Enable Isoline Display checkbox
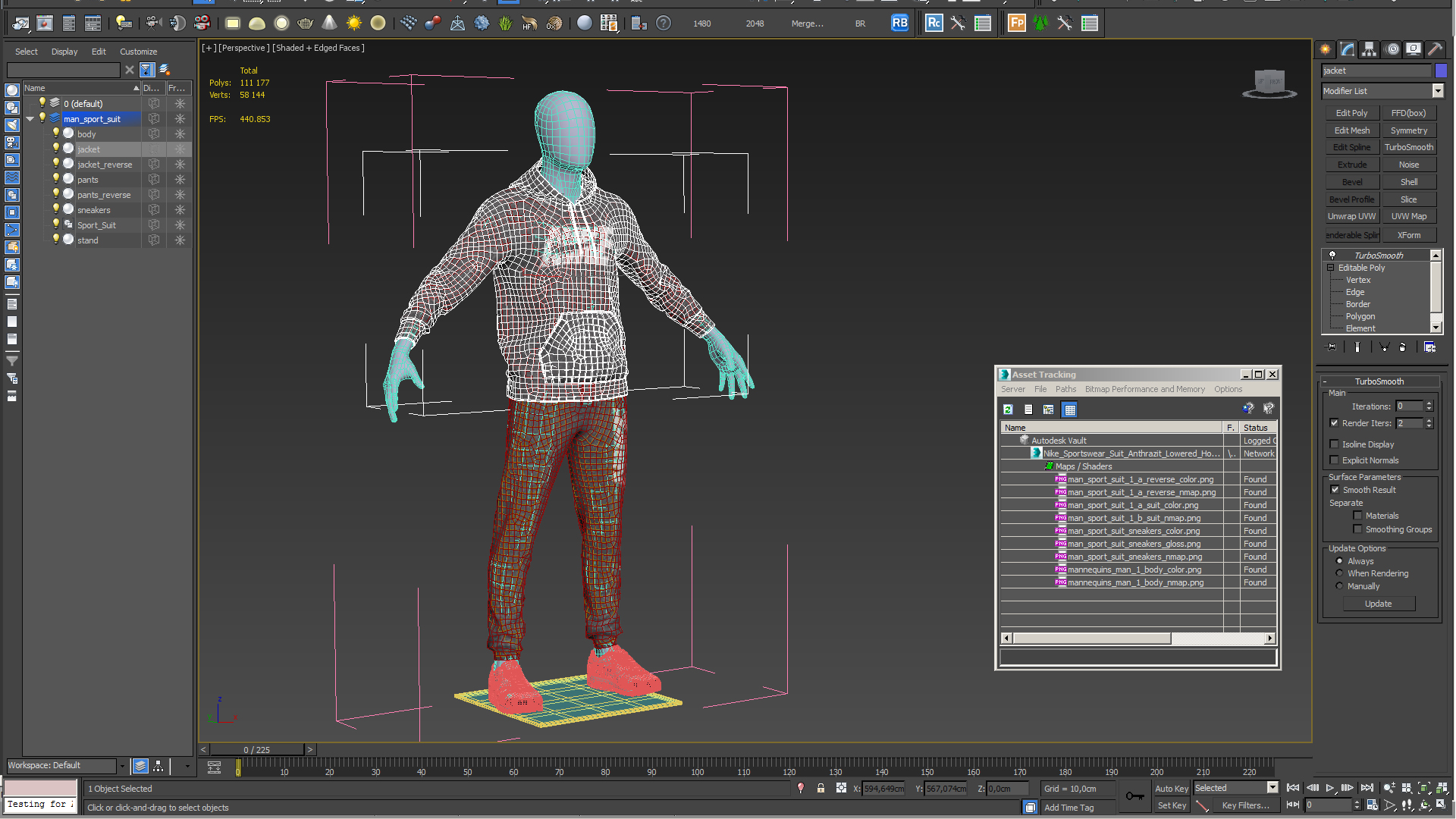 [x=1335, y=444]
